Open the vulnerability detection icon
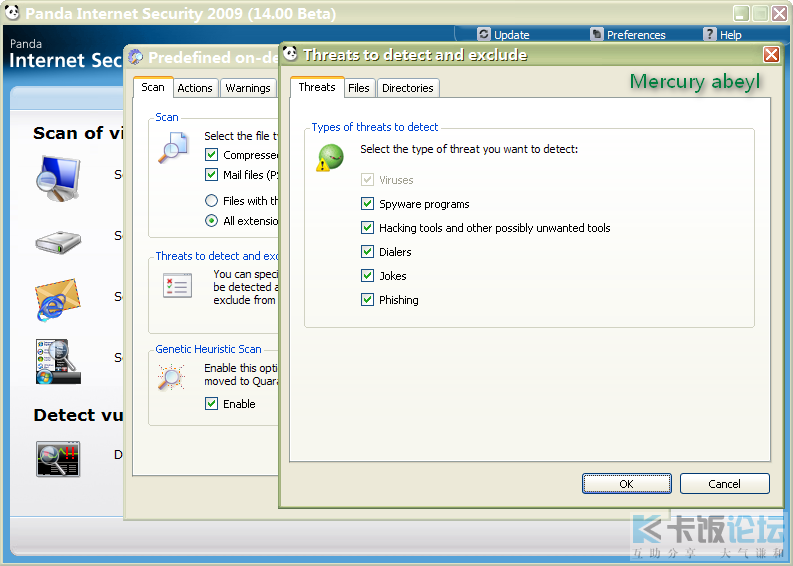Image resolution: width=793 pixels, height=566 pixels. tap(58, 459)
